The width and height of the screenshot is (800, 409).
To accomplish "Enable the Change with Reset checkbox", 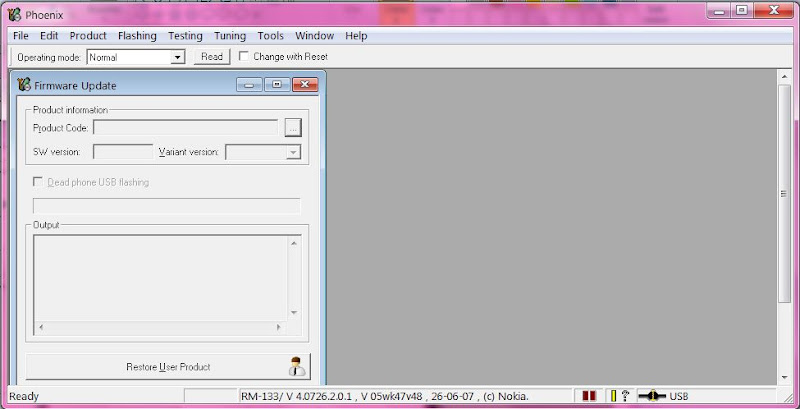I will (244, 56).
